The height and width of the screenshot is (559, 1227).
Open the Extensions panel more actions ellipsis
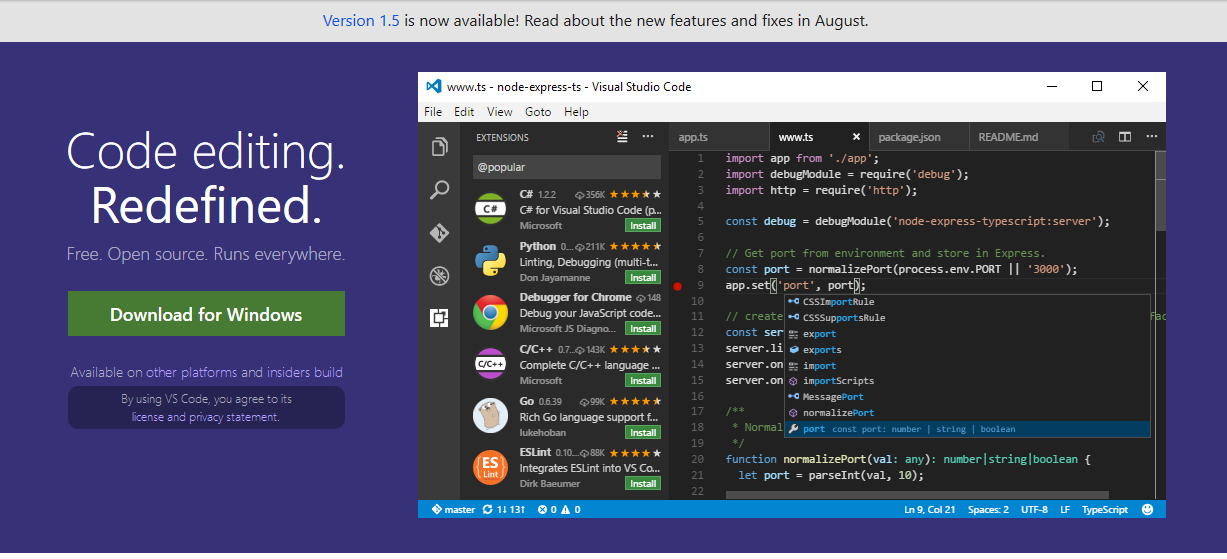pos(648,137)
